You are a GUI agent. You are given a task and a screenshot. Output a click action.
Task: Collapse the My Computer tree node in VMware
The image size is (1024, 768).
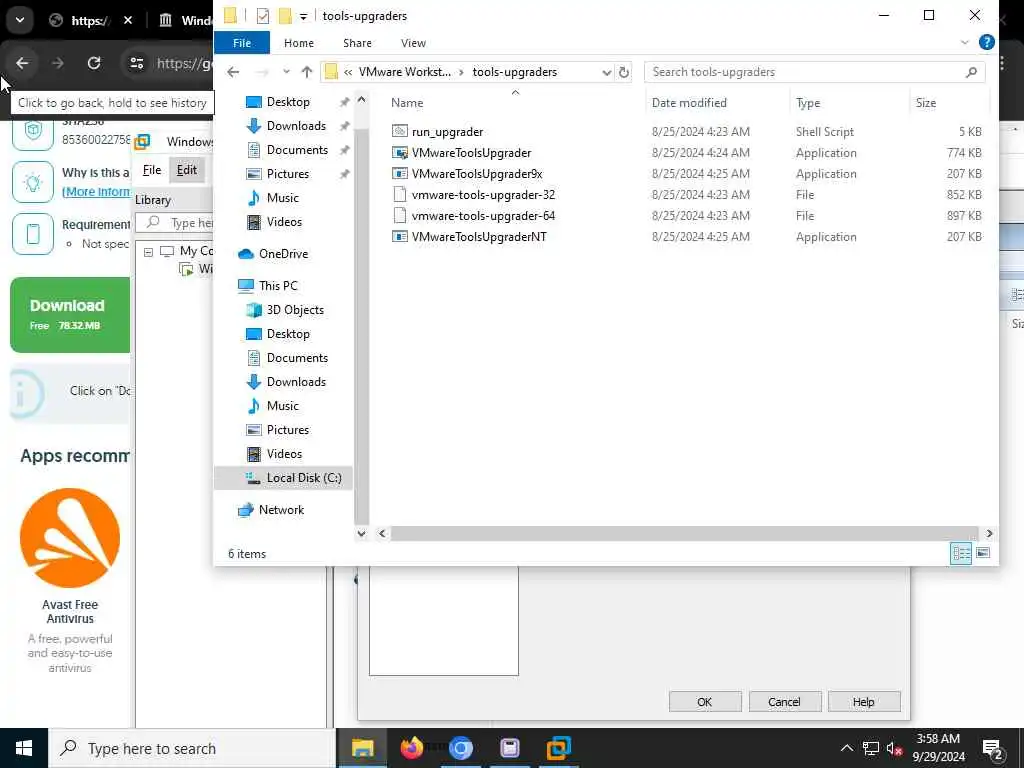(148, 252)
